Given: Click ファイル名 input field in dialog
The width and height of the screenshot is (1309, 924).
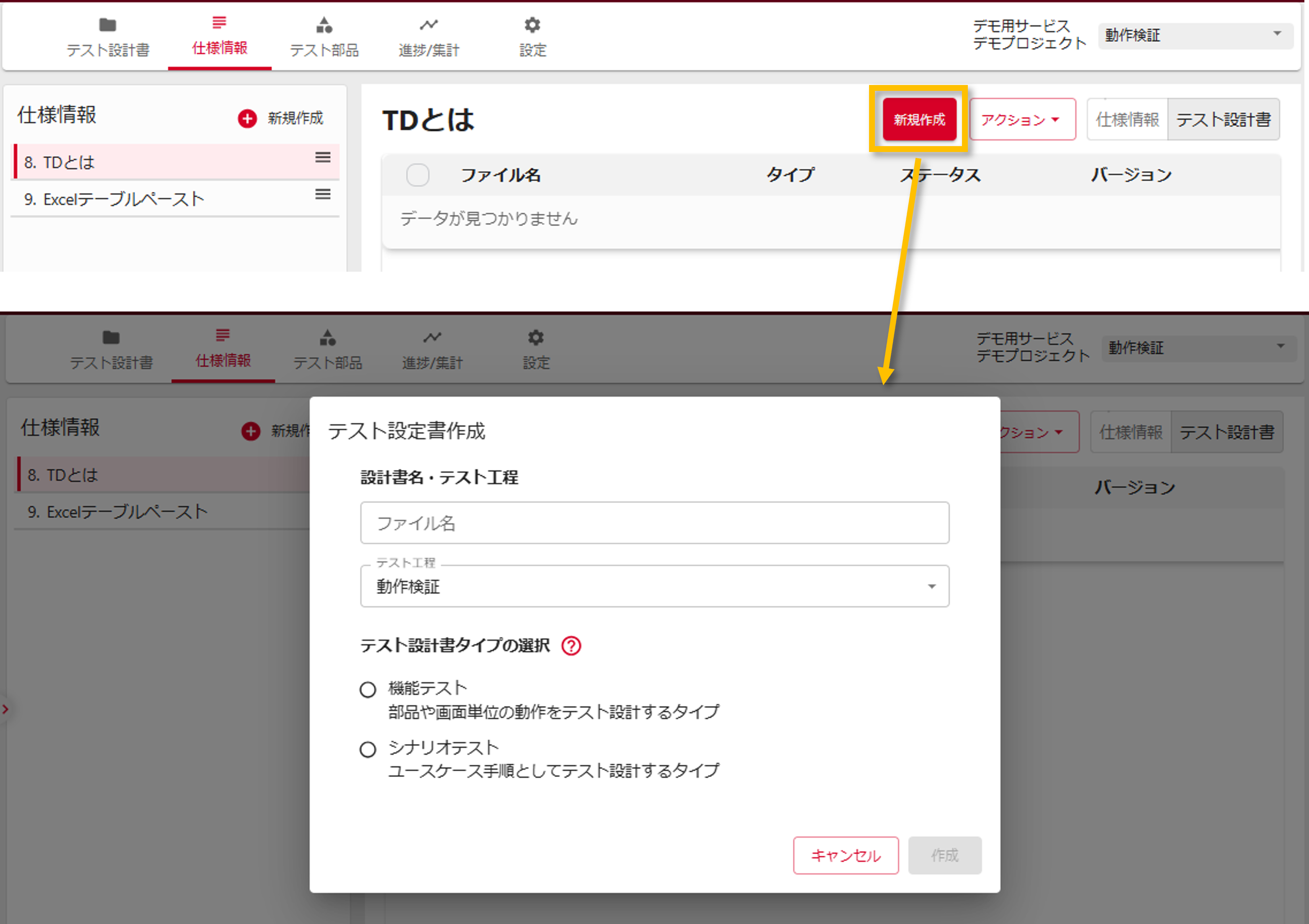Looking at the screenshot, I should 655,522.
